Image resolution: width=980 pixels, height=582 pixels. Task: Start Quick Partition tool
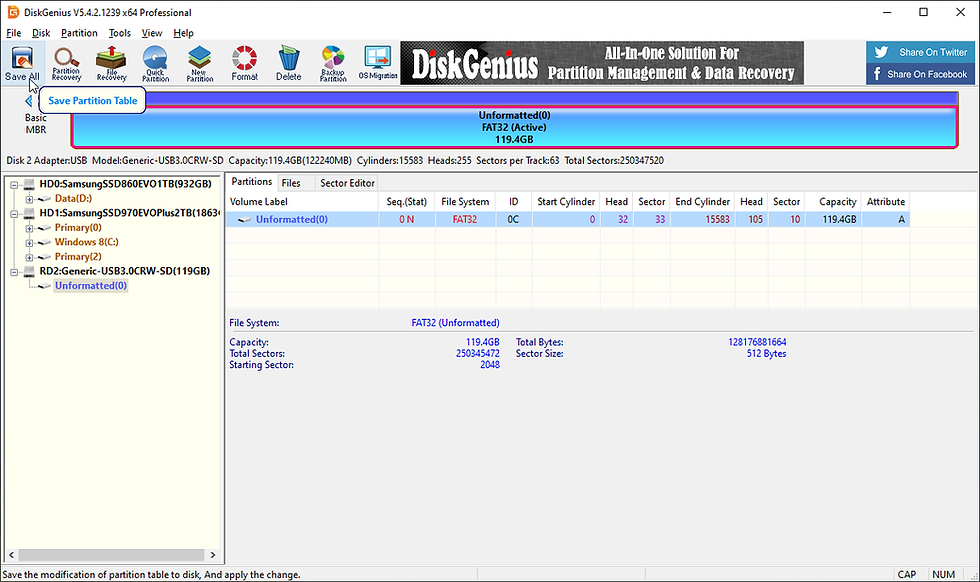click(x=155, y=63)
